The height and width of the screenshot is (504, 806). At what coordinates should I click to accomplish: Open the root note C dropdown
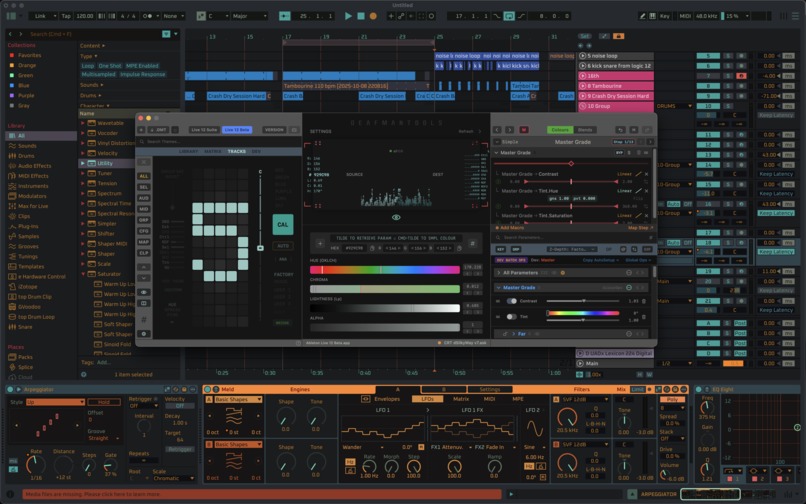point(218,16)
